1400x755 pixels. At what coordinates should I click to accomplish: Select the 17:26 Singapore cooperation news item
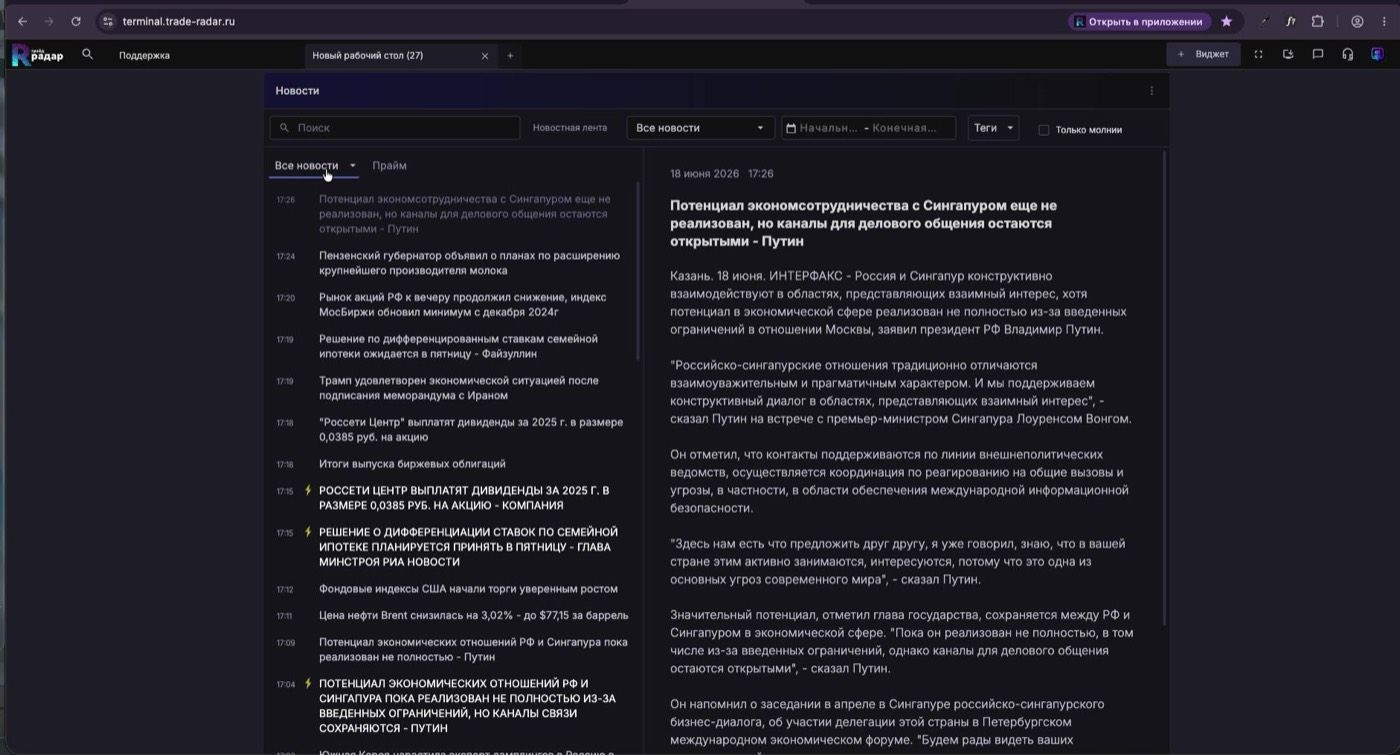(x=465, y=214)
